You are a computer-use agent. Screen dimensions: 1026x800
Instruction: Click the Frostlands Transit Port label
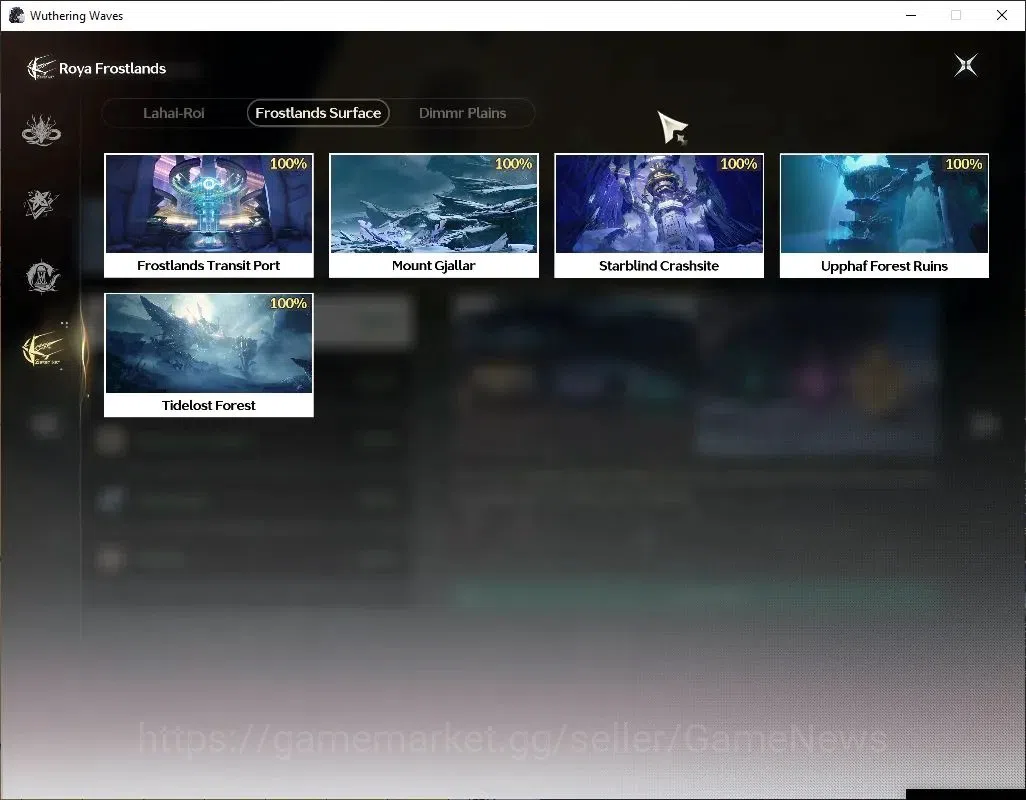pyautogui.click(x=209, y=266)
